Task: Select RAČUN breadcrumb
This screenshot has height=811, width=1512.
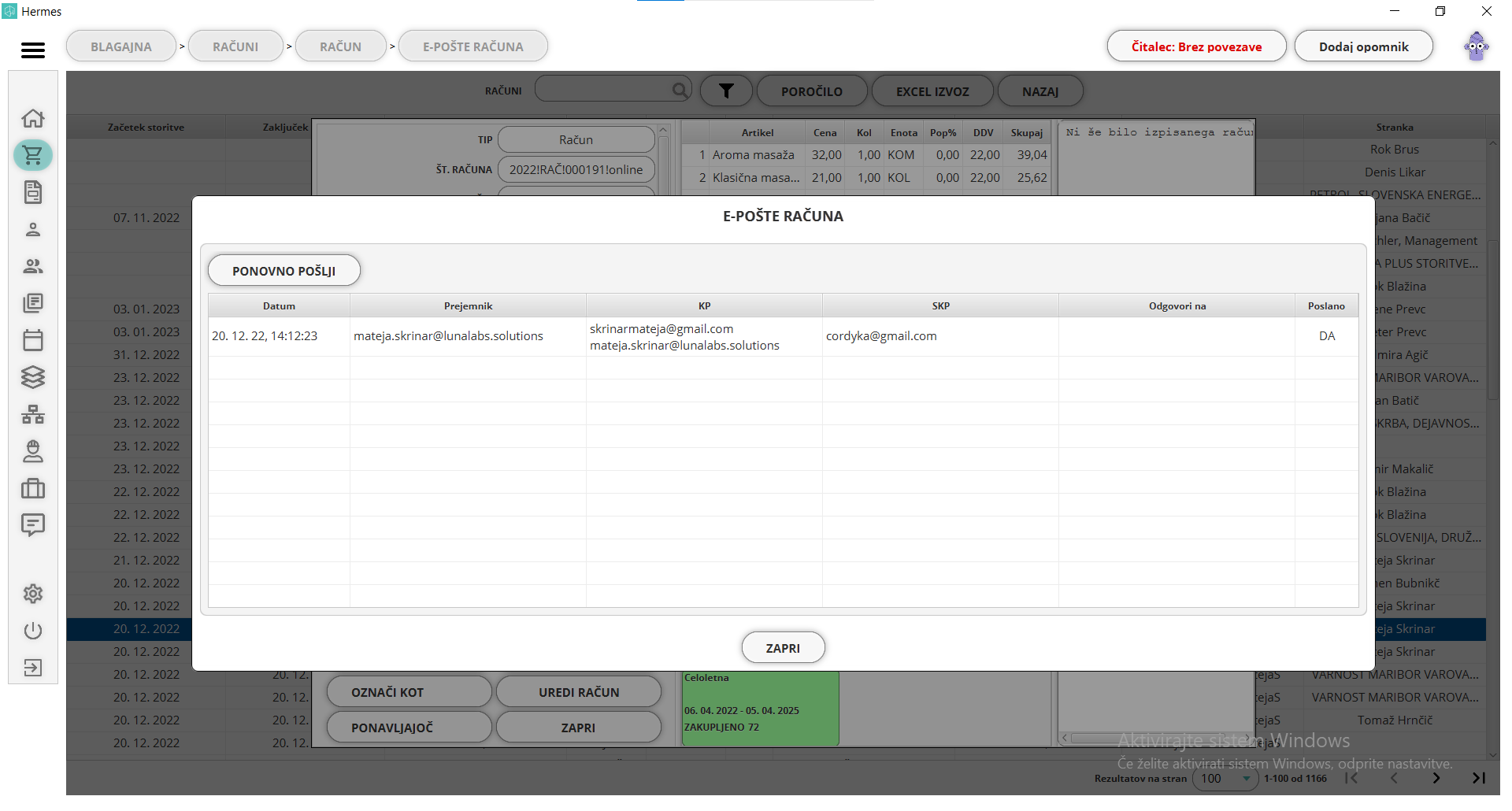Action: (341, 46)
